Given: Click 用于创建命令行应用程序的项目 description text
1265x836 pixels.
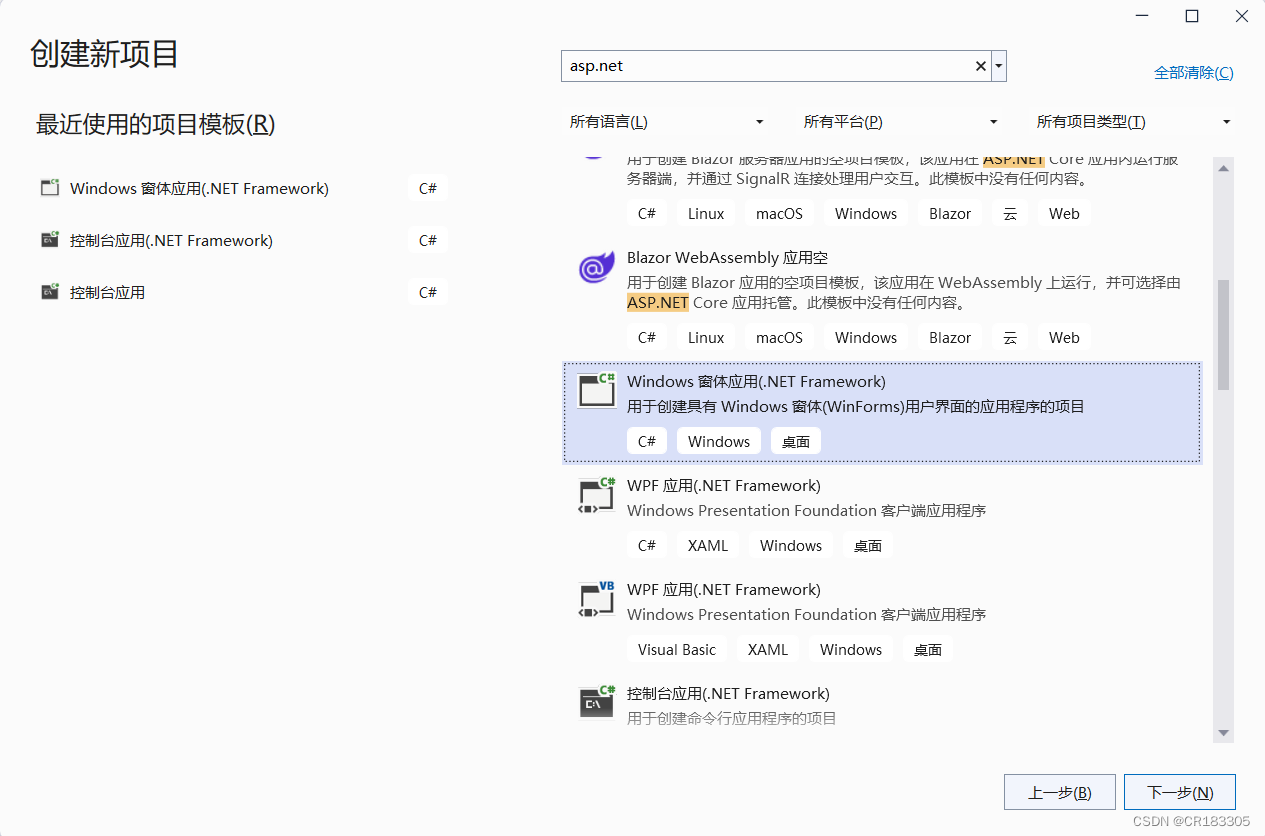Looking at the screenshot, I should click(x=732, y=718).
